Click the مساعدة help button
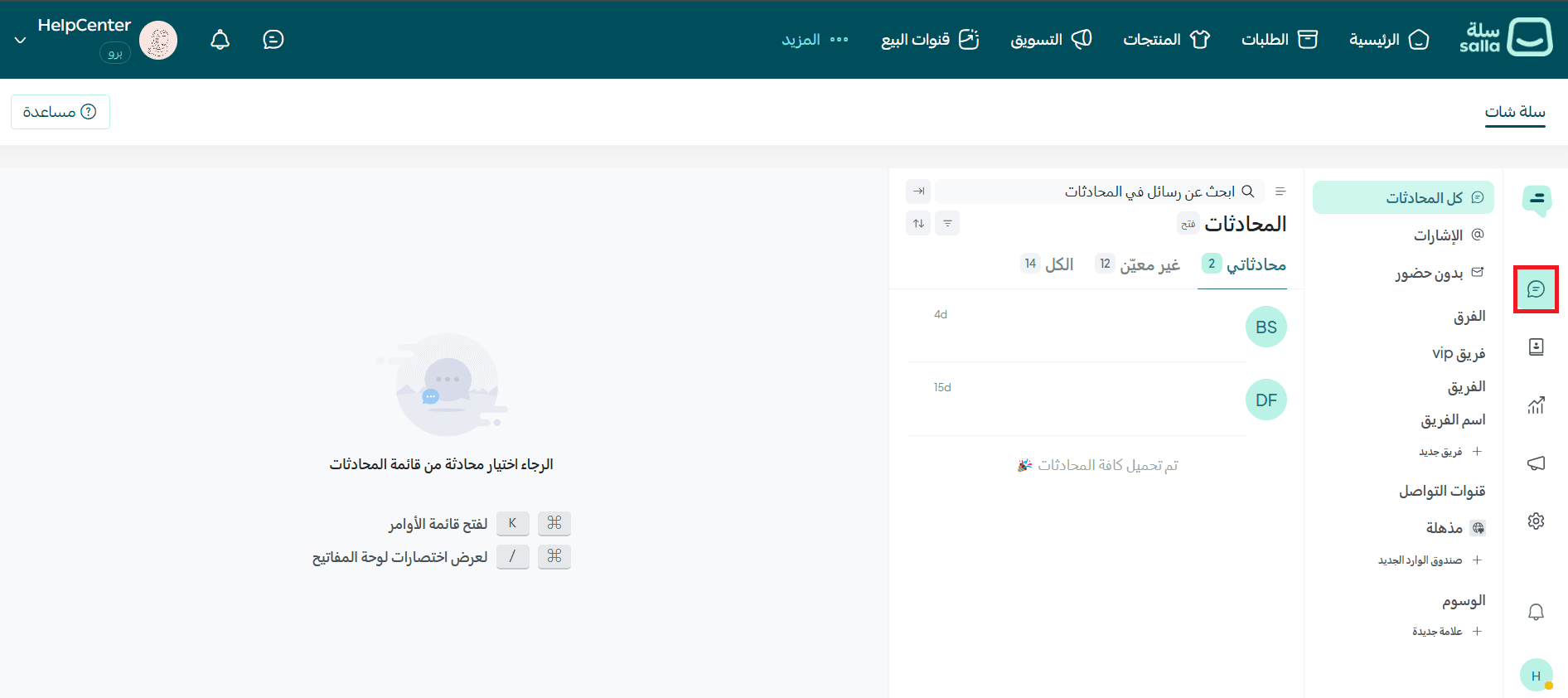 click(60, 112)
